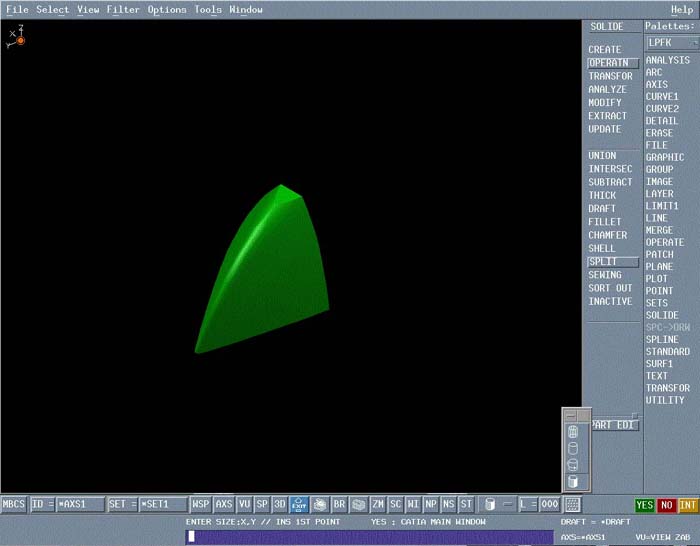Screen dimensions: 700x546
Task: Toggle the NS button in bottom toolbar
Action: click(x=448, y=505)
